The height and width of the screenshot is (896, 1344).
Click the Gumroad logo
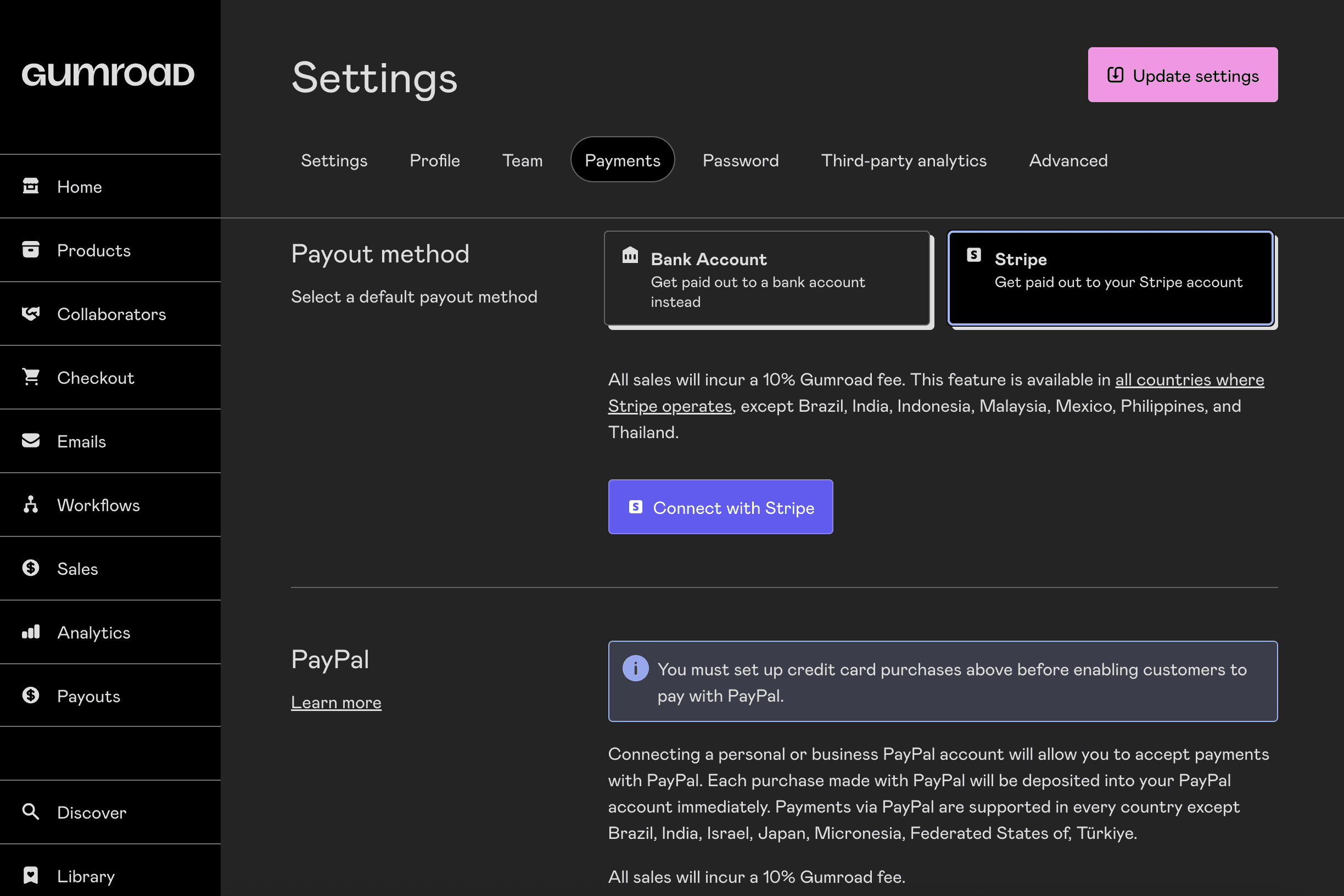click(x=108, y=75)
